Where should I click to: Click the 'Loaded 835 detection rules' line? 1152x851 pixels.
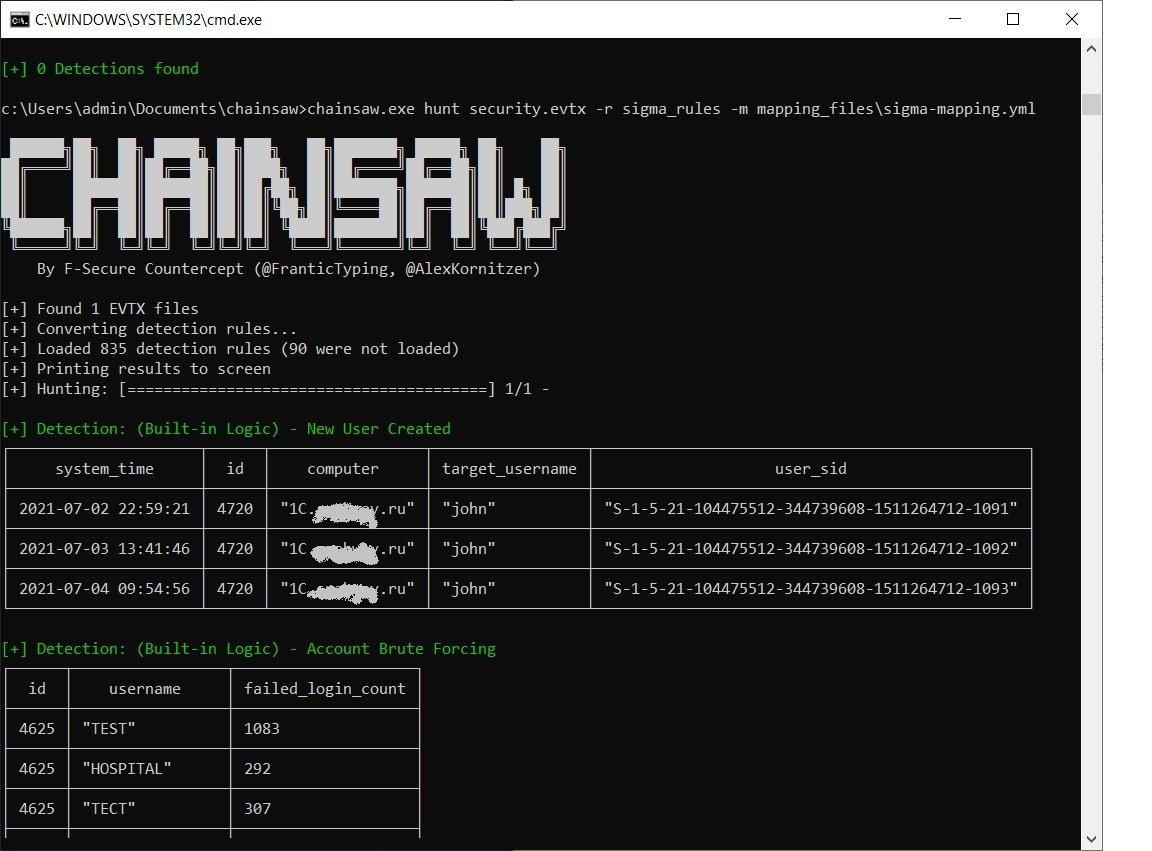(x=231, y=348)
